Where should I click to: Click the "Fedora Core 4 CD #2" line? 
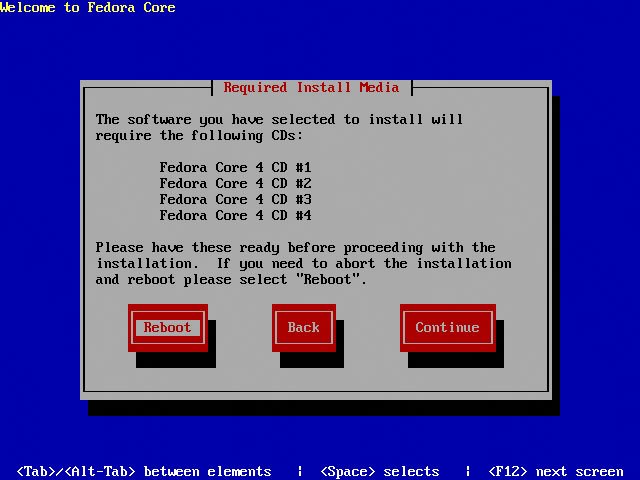click(x=236, y=183)
